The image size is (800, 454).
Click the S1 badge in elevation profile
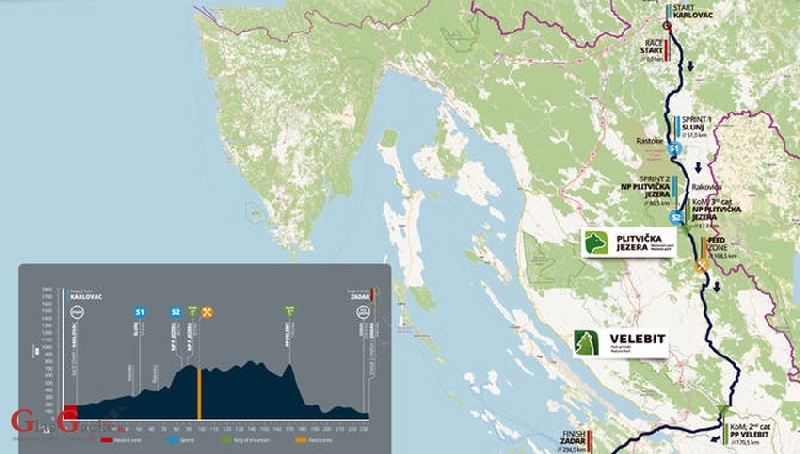(x=139, y=312)
